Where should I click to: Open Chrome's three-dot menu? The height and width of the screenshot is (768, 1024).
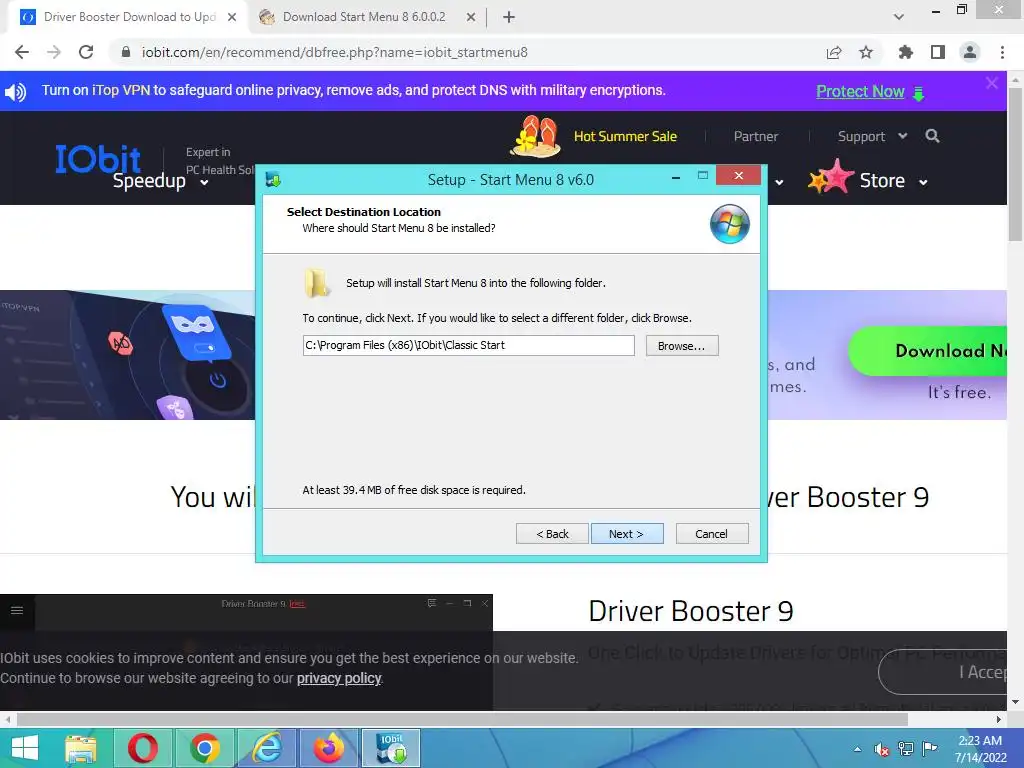(x=1002, y=52)
